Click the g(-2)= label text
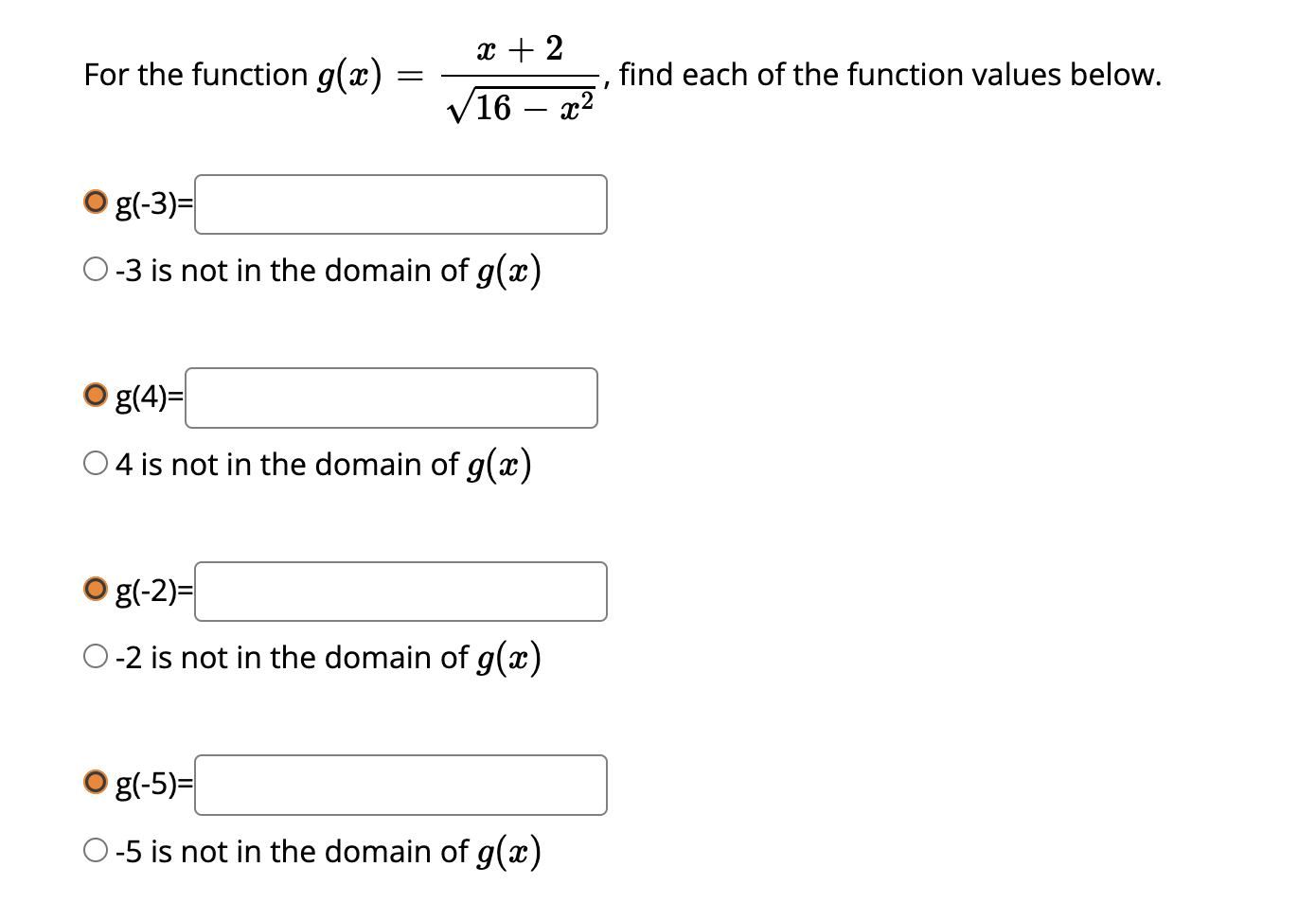This screenshot has width=1316, height=902. pos(151,591)
